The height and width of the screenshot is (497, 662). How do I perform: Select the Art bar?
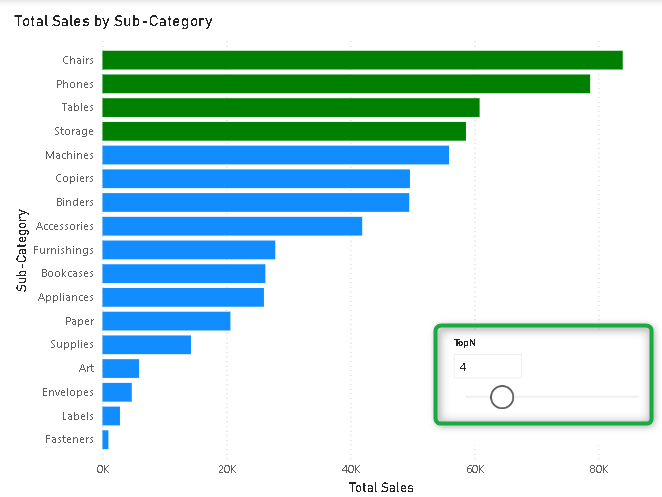coord(120,368)
